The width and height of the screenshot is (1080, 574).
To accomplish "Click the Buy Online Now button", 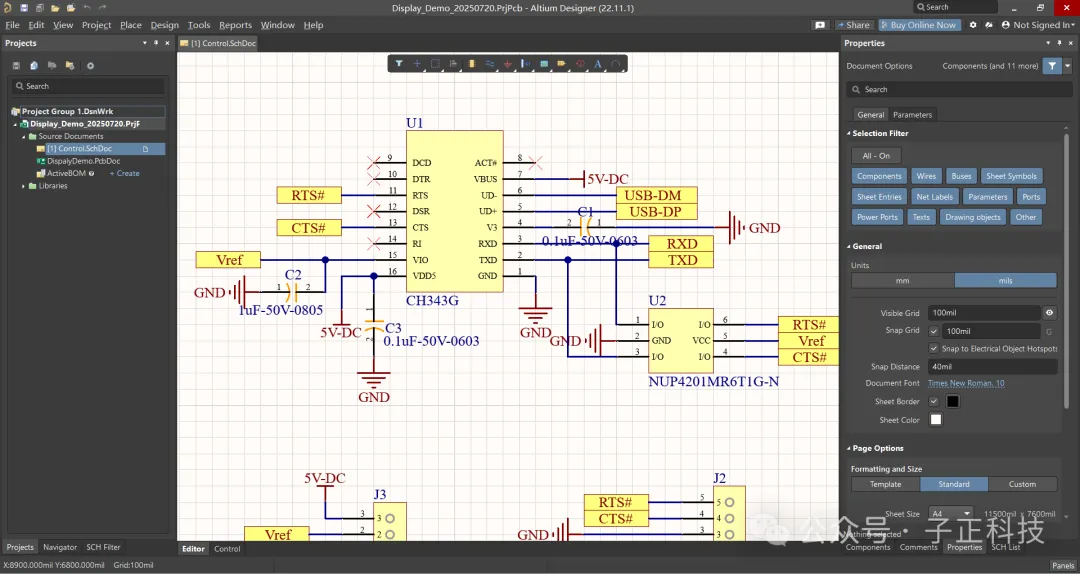I will (x=918, y=25).
